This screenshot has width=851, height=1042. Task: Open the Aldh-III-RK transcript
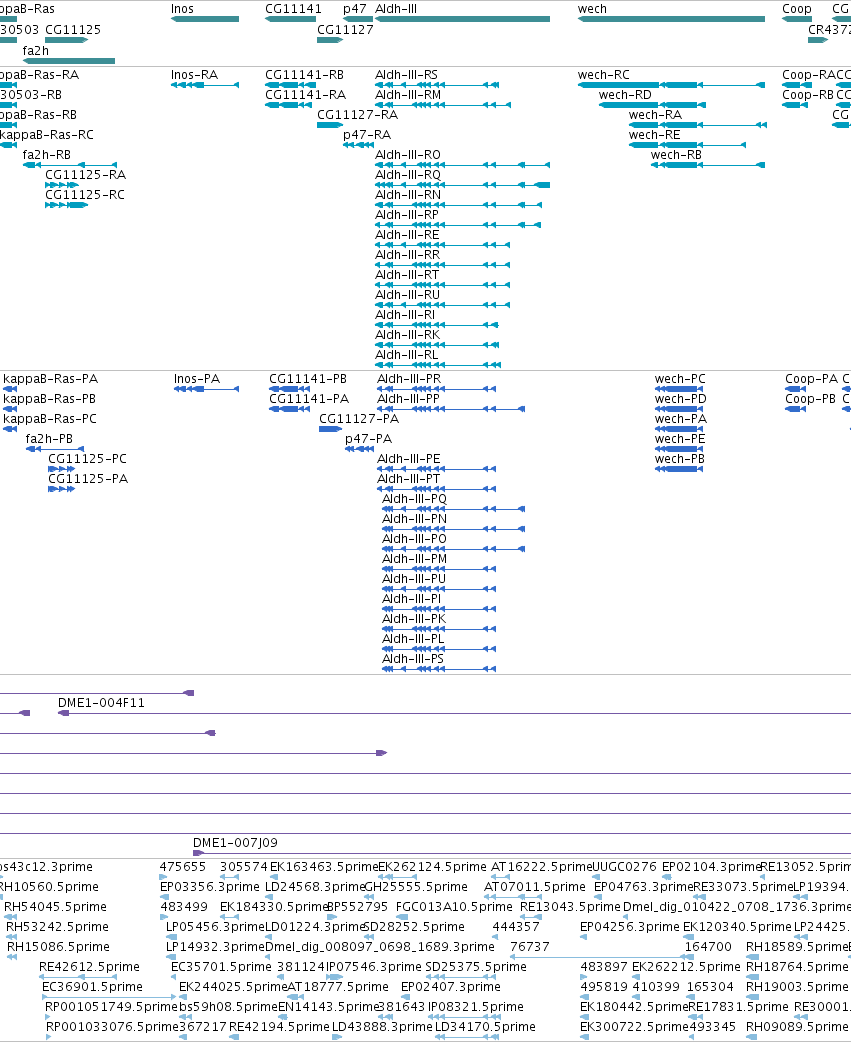click(437, 344)
